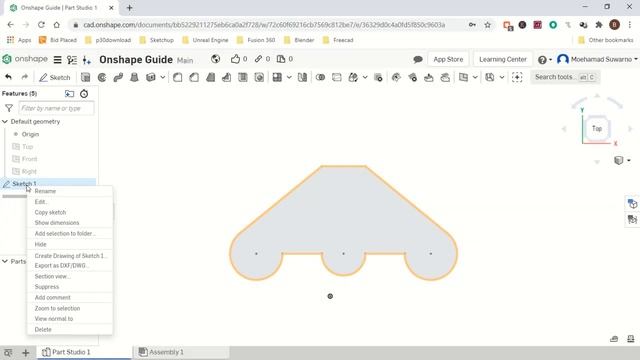Click the plus insert new tab button
The width and height of the screenshot is (640, 360).
coord(25,353)
